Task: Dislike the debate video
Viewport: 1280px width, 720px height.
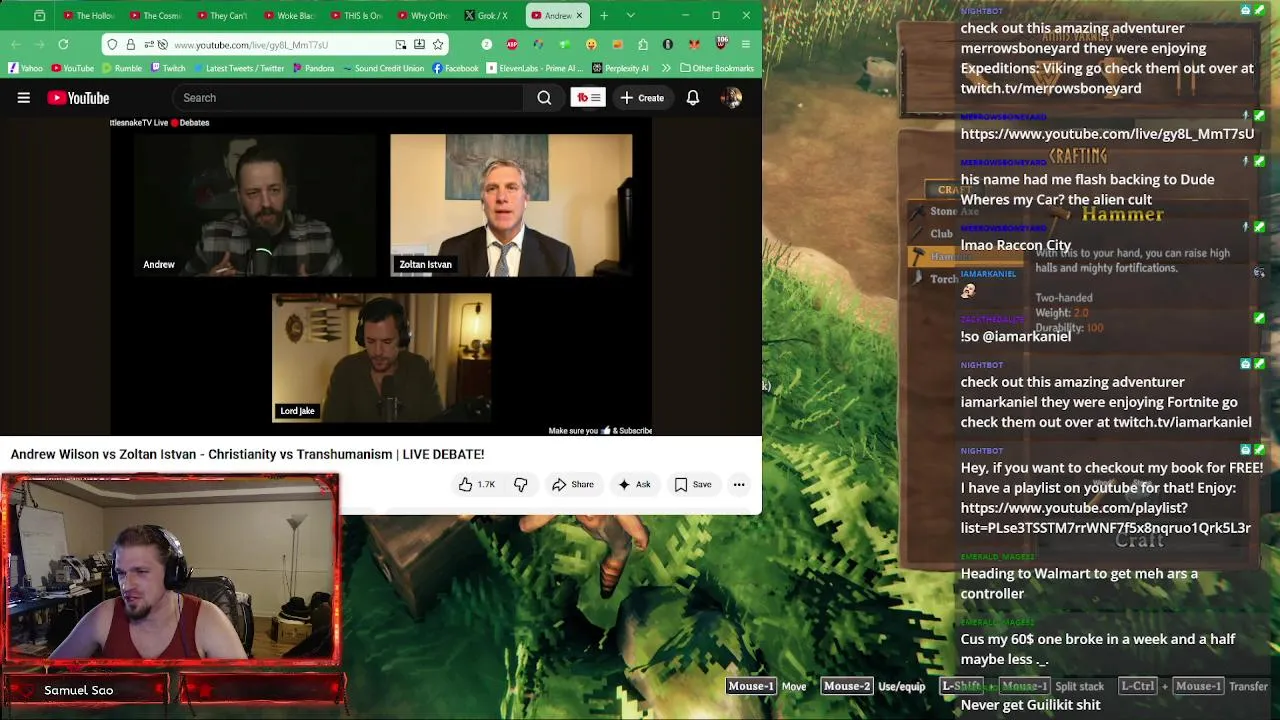Action: coord(521,485)
